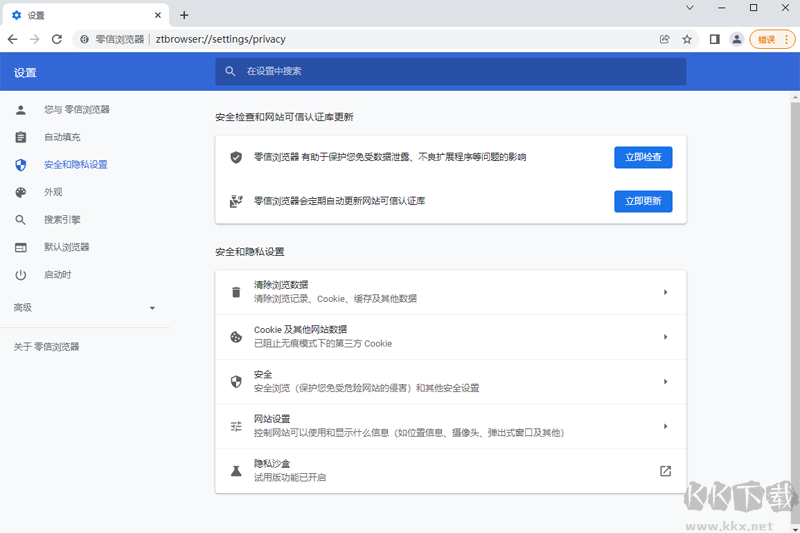Viewport: 800px width, 533px height.
Task: Open the side panel icon
Action: (x=714, y=39)
